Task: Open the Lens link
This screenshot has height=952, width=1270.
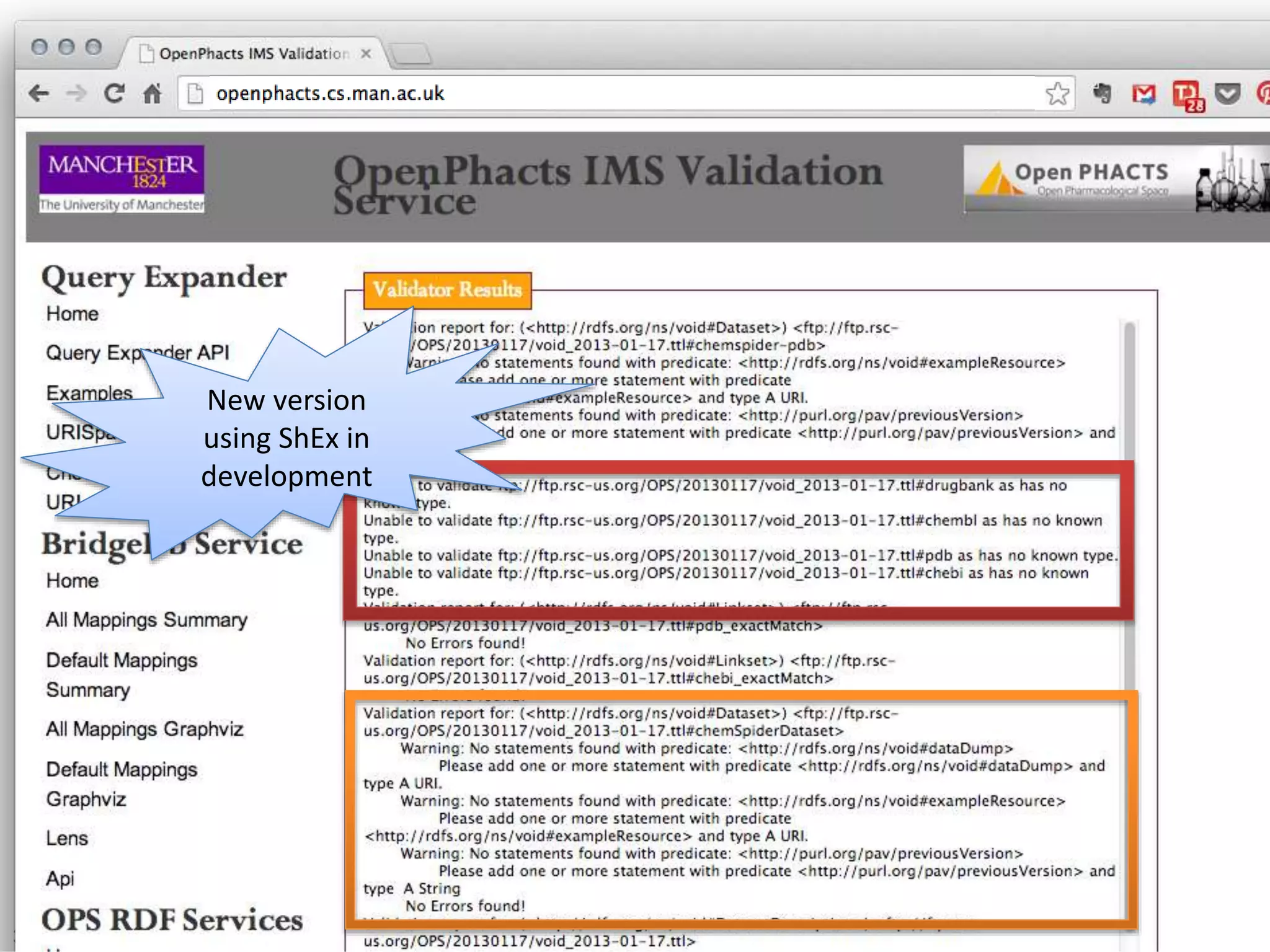Action: click(x=67, y=838)
